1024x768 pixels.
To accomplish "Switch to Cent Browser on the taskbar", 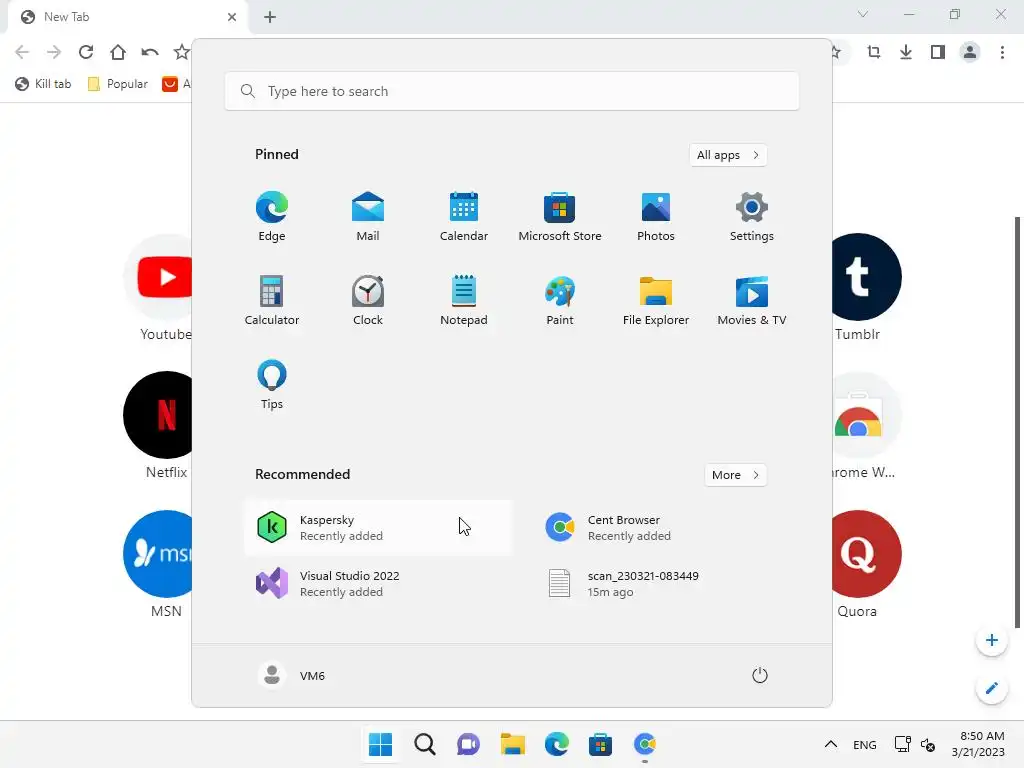I will coord(645,744).
